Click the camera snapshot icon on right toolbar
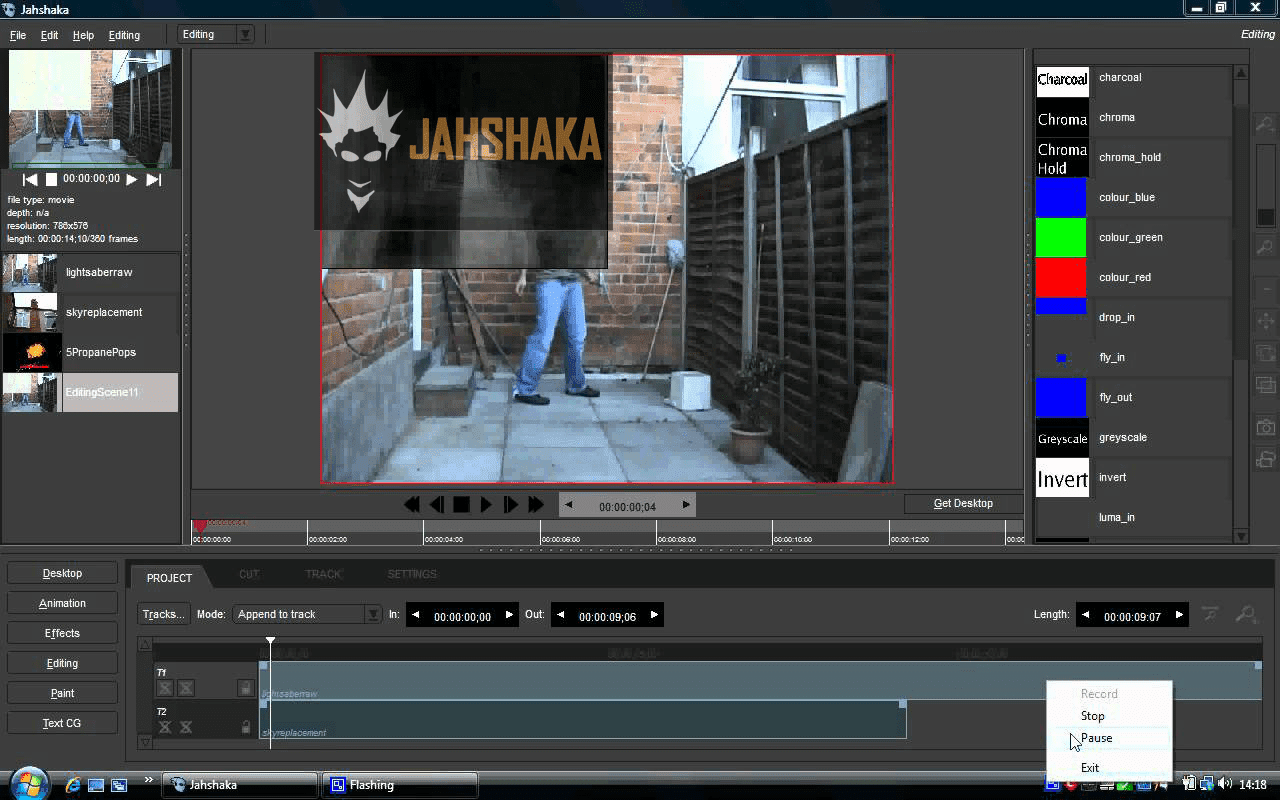The width and height of the screenshot is (1280, 800). tap(1265, 427)
